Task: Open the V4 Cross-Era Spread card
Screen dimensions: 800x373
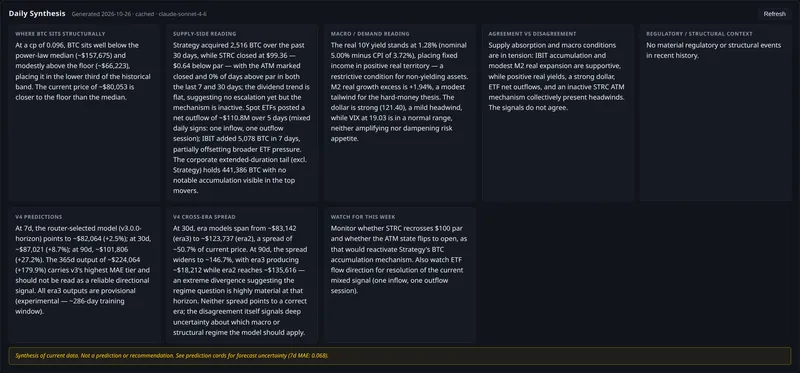Action: coord(242,275)
